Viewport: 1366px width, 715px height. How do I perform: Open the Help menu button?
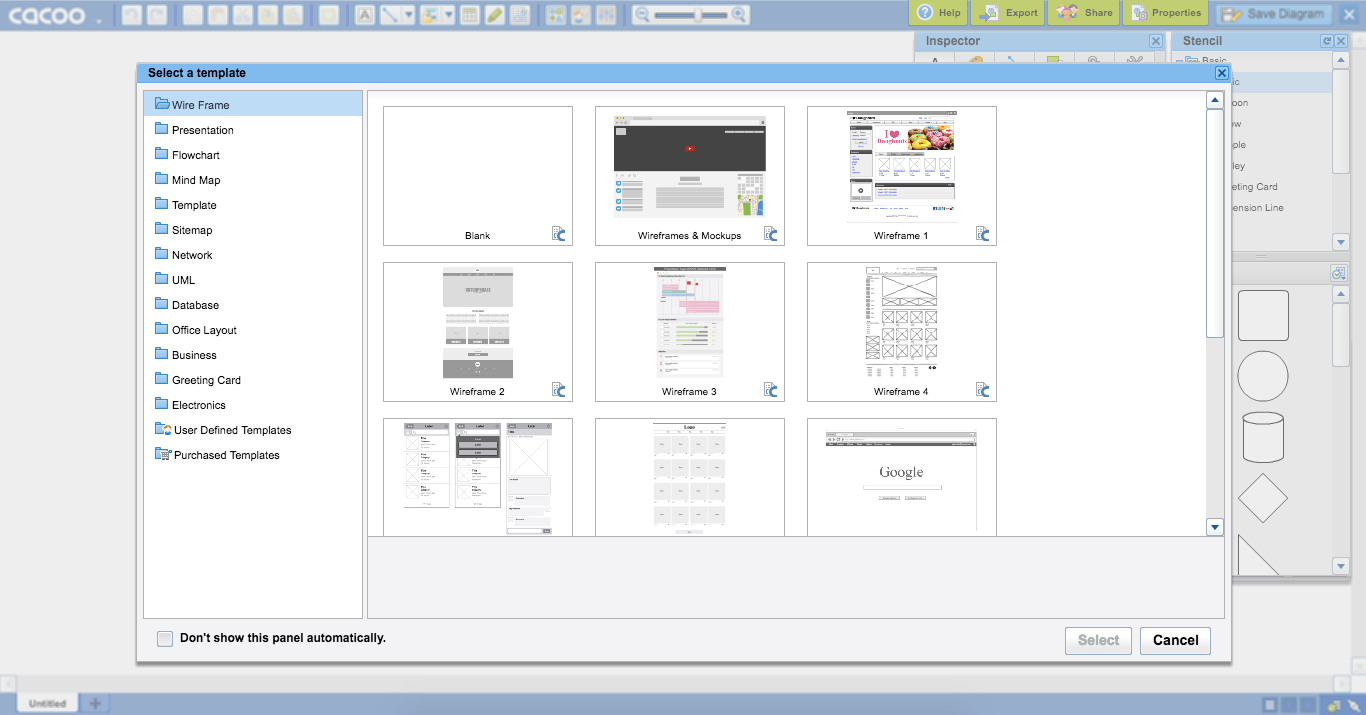pyautogui.click(x=939, y=13)
